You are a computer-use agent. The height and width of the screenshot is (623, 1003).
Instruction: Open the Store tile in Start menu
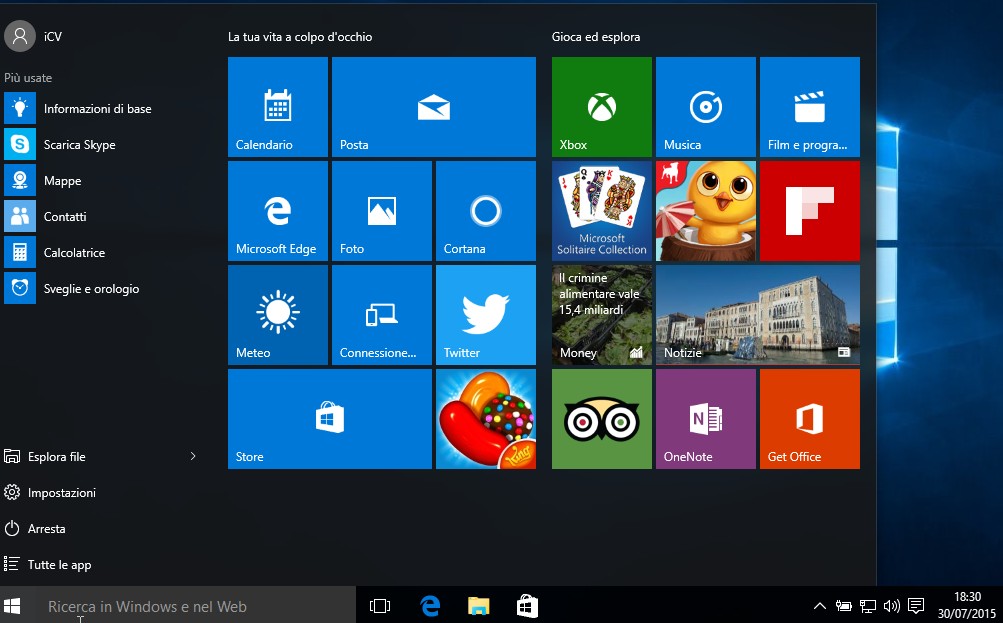[330, 419]
